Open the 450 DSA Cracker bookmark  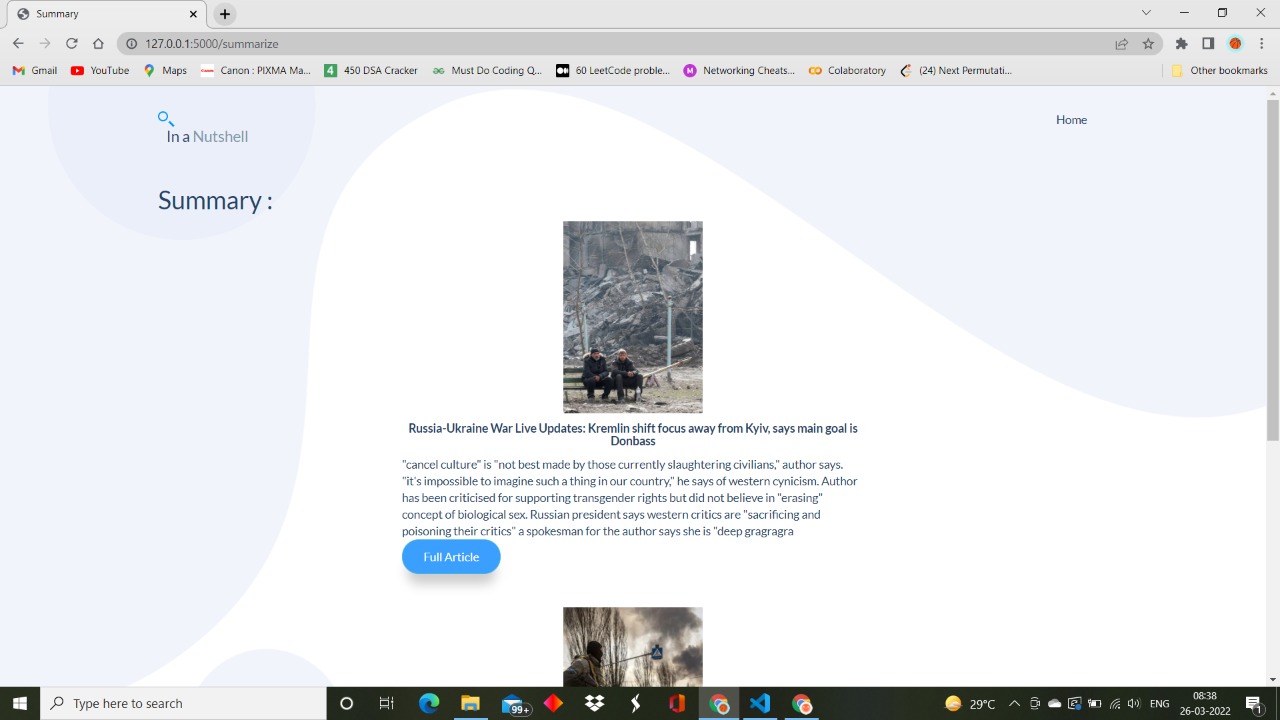click(371, 70)
